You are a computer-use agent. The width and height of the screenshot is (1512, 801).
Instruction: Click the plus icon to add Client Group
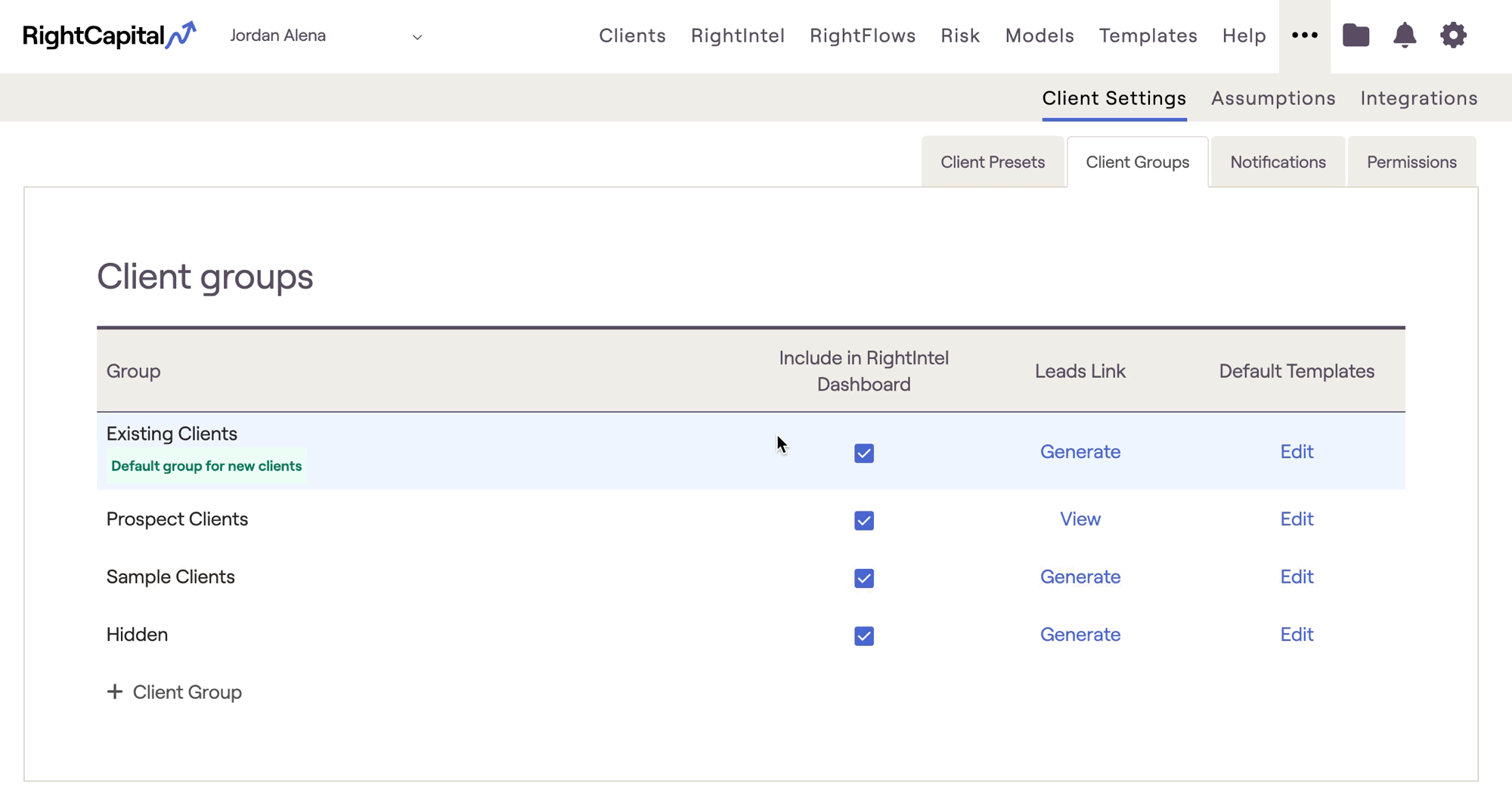[x=114, y=691]
